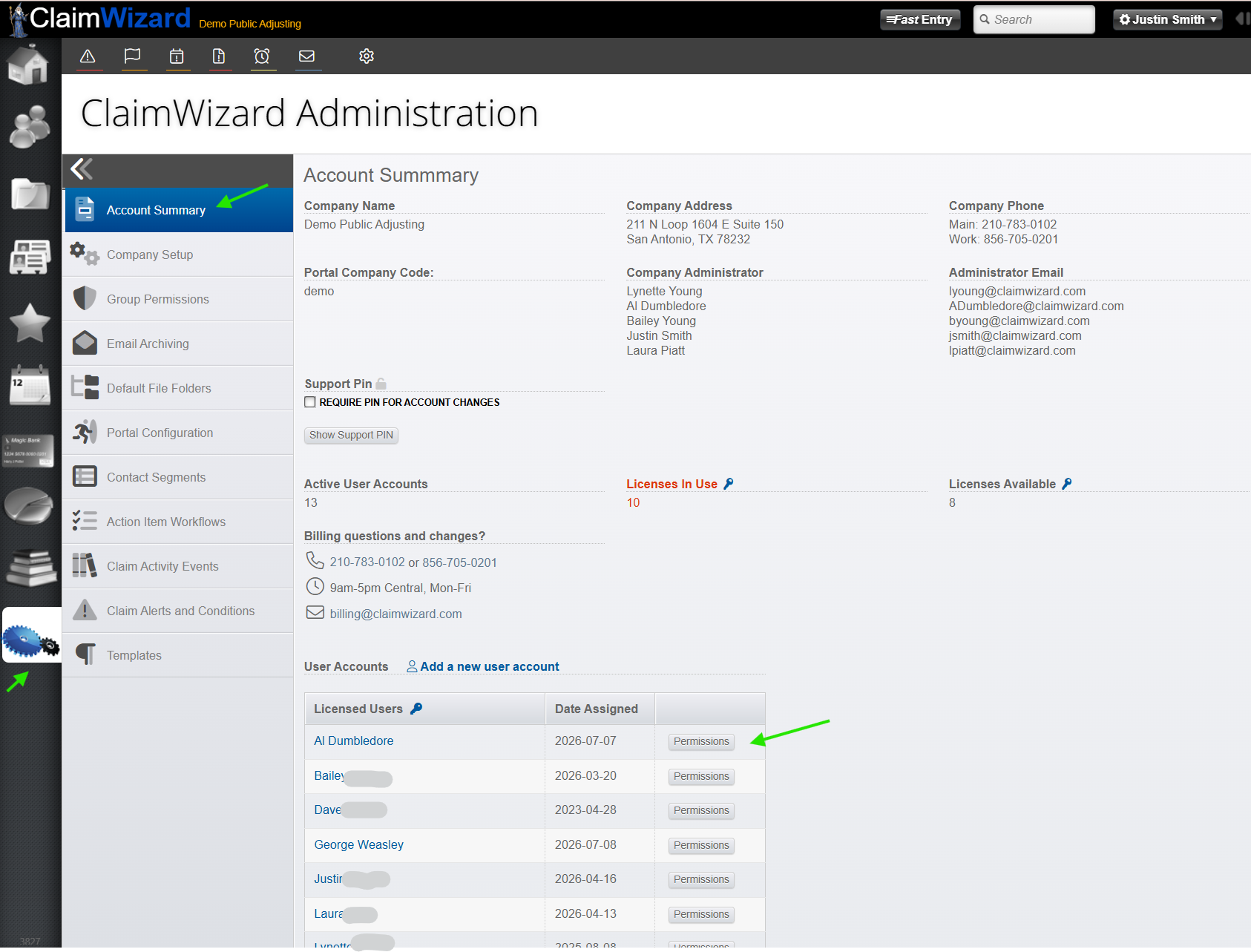
Task: Open Claim Activity Events
Action: coord(178,566)
